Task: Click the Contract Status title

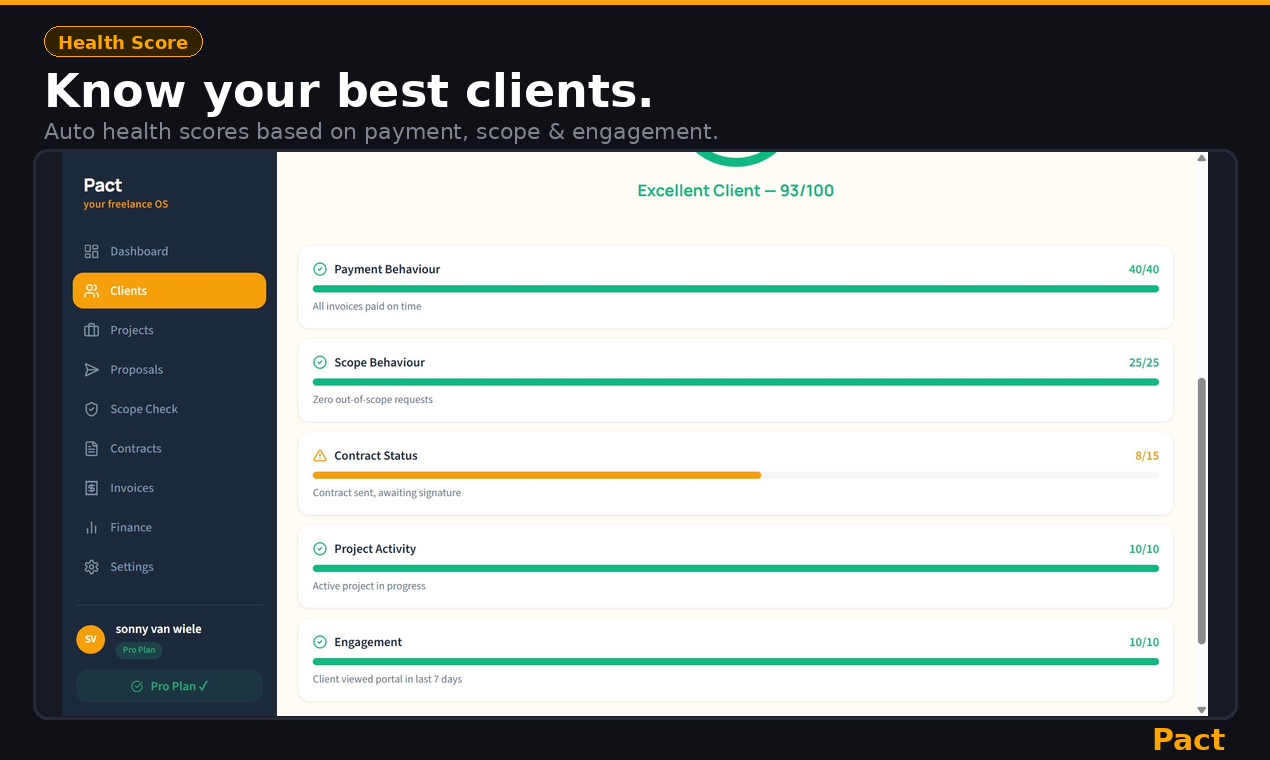Action: tap(376, 455)
